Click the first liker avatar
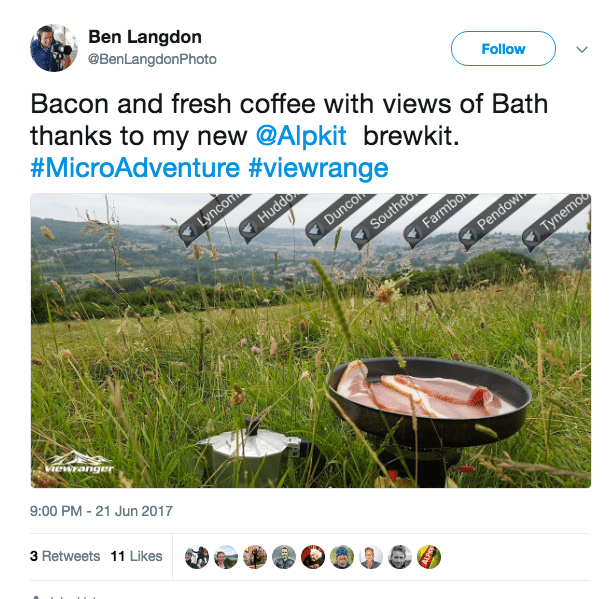 197,557
